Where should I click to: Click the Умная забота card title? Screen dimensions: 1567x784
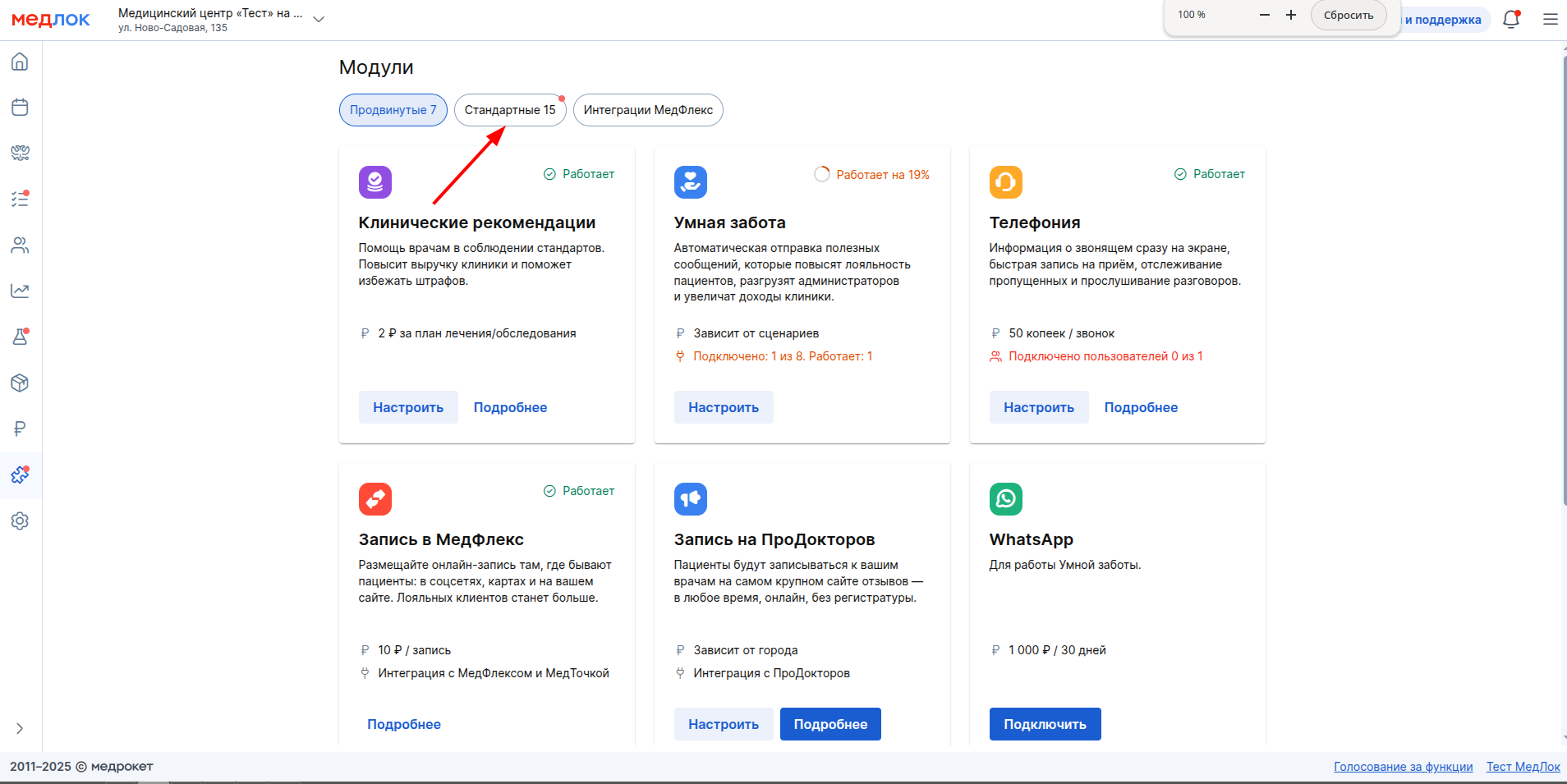pyautogui.click(x=730, y=222)
